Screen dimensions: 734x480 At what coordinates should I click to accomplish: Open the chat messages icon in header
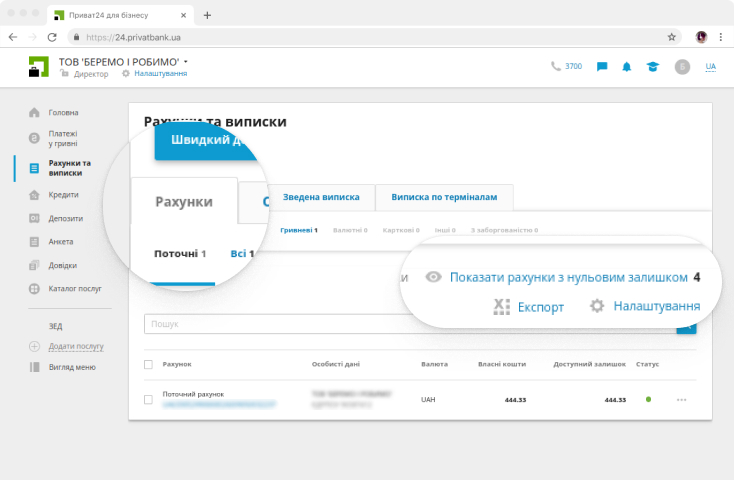click(x=602, y=67)
